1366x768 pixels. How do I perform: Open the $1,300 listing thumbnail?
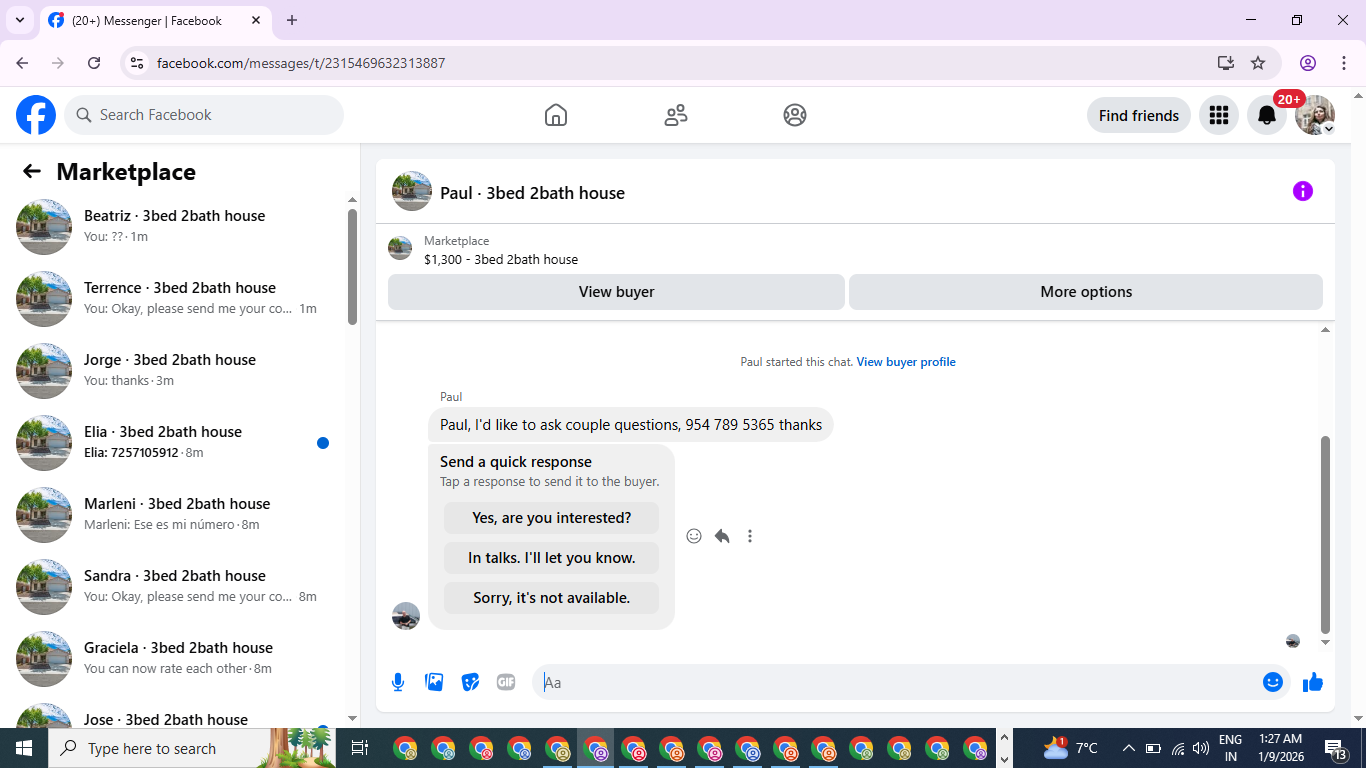tap(400, 249)
